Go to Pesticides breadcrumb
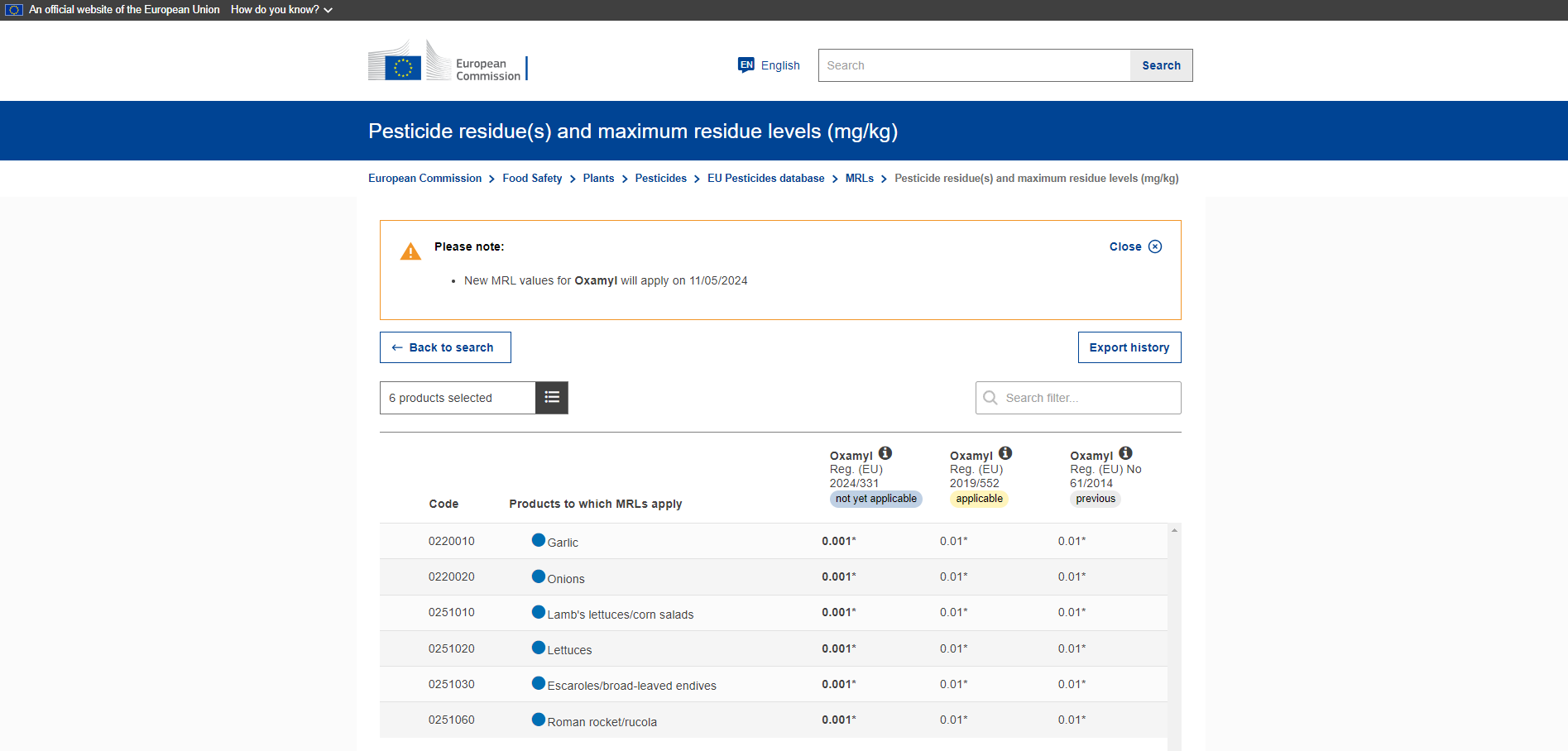1568x751 pixels. coord(660,178)
